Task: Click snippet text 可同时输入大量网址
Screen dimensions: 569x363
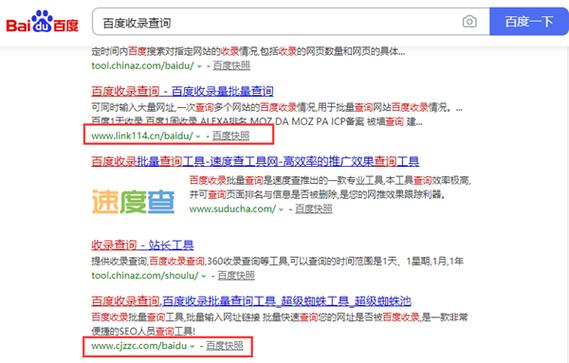Action: [133, 108]
